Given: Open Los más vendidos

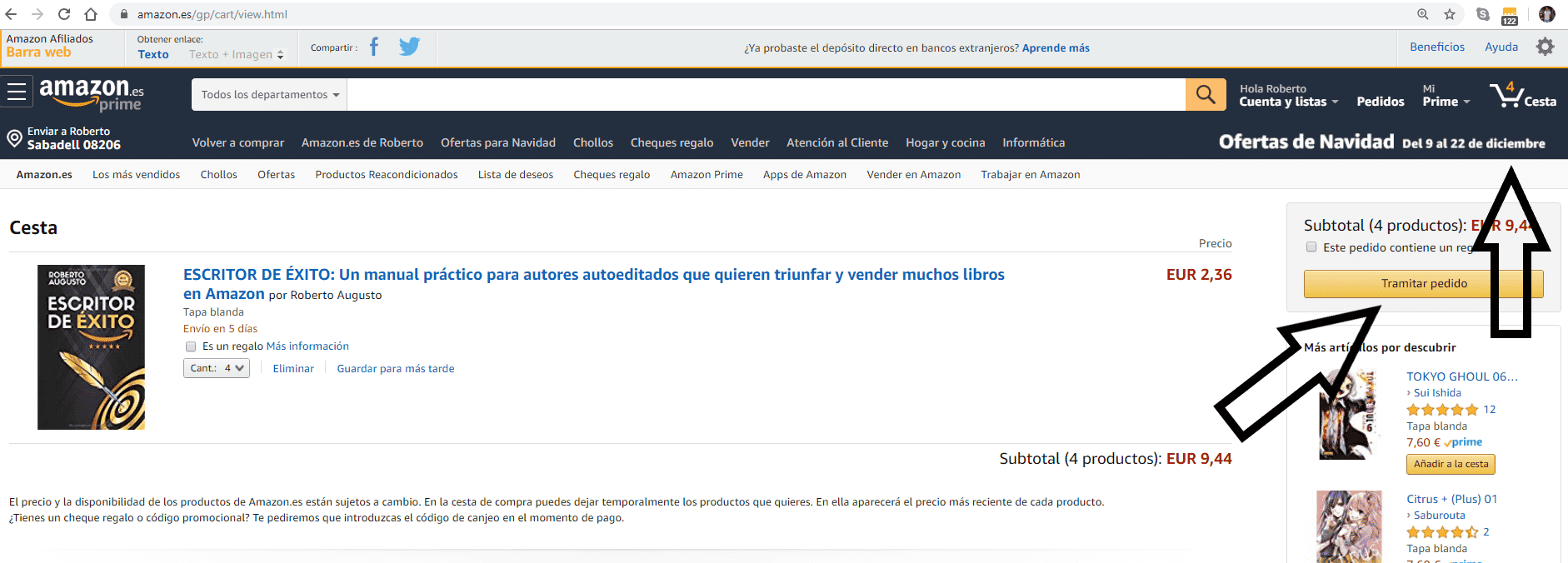Looking at the screenshot, I should point(136,175).
